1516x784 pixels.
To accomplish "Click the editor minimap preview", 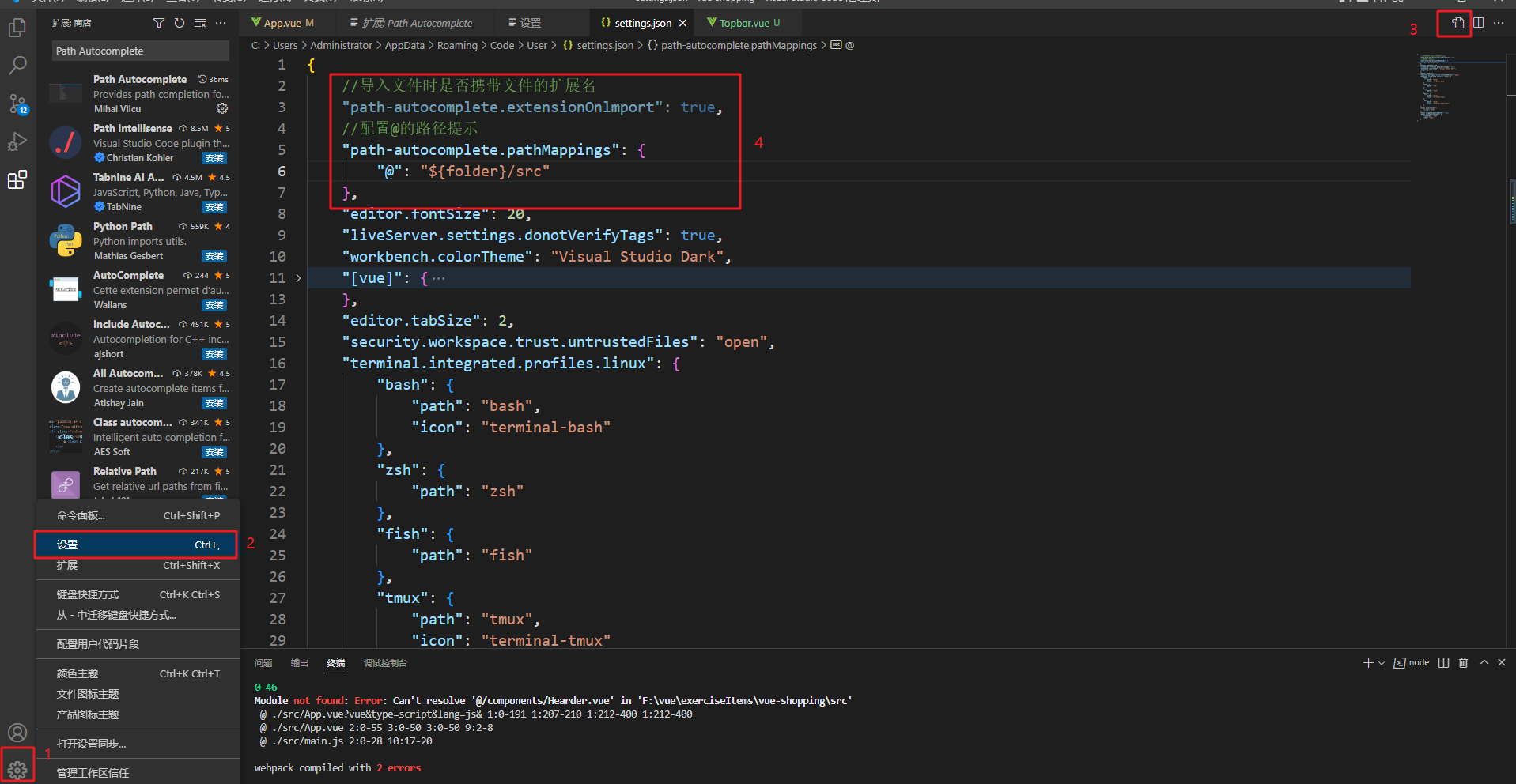I will [1459, 87].
